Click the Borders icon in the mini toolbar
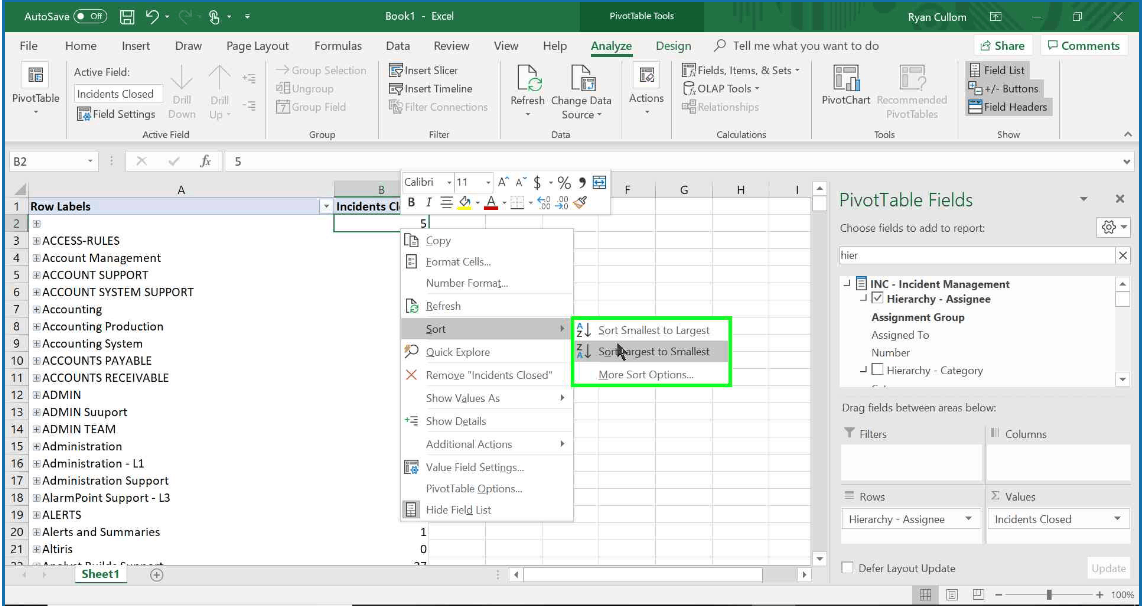Screen dimensions: 1143x606 coord(516,203)
